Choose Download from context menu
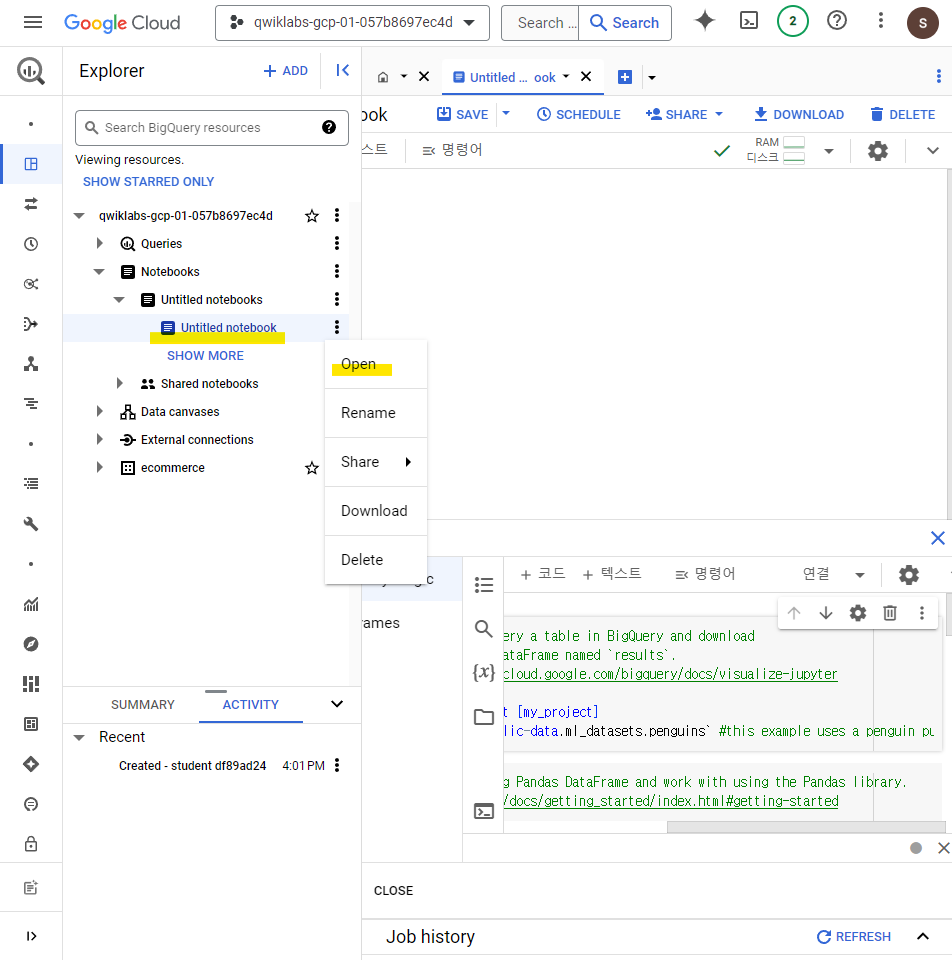 pos(376,511)
